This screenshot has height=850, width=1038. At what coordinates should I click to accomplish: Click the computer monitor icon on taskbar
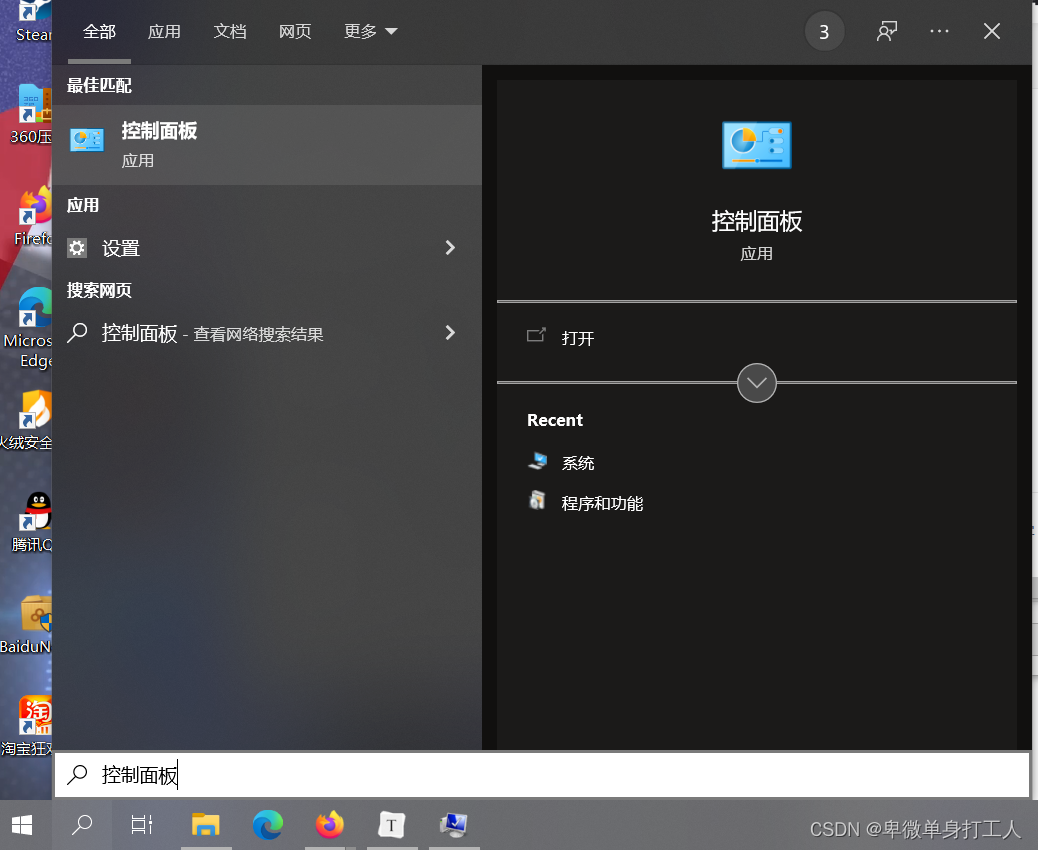(454, 825)
